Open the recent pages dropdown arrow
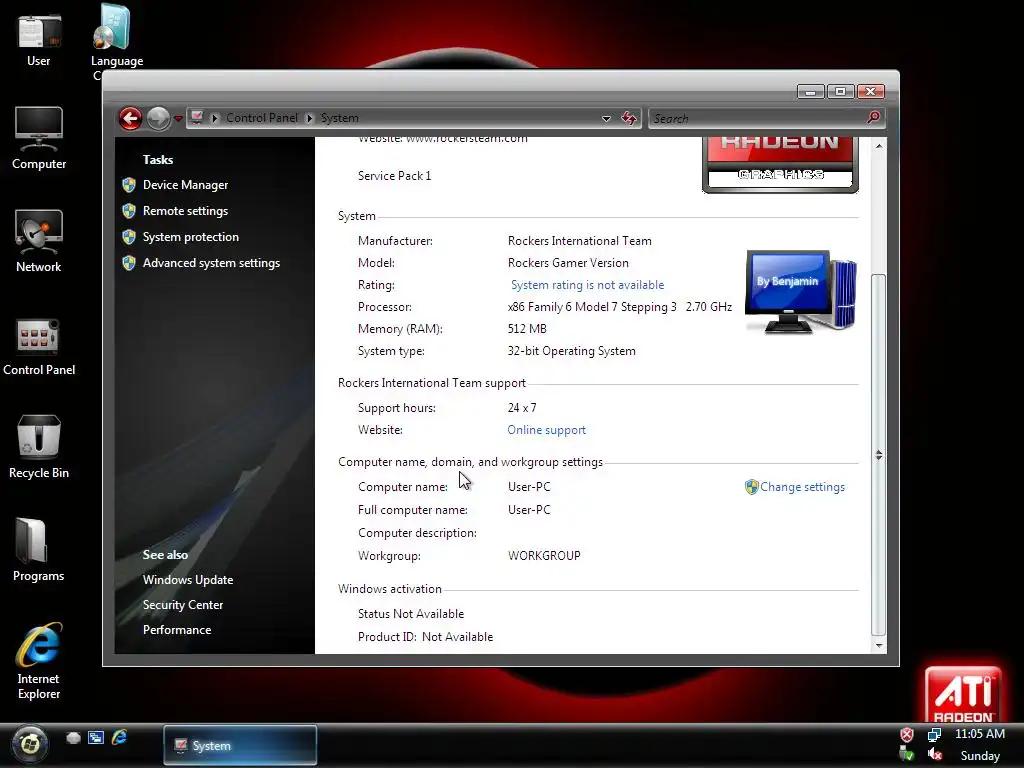This screenshot has height=768, width=1024. (178, 119)
